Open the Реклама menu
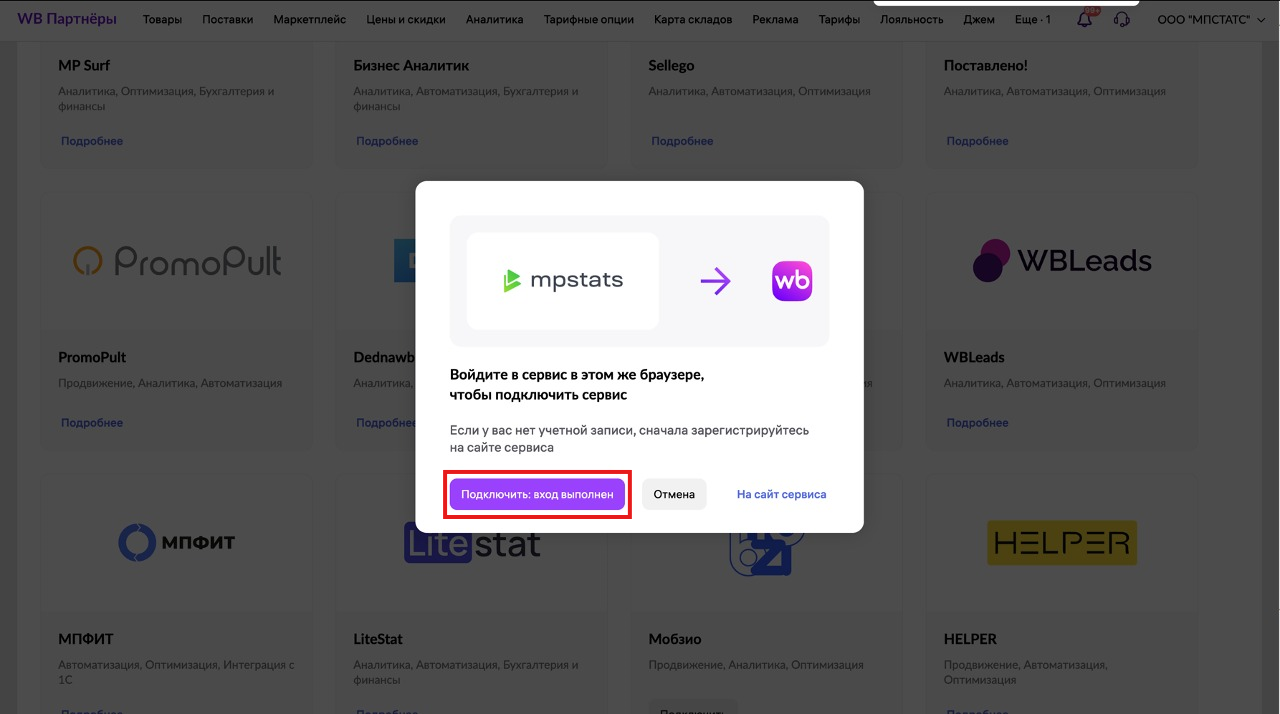The width and height of the screenshot is (1280, 714). 776,19
